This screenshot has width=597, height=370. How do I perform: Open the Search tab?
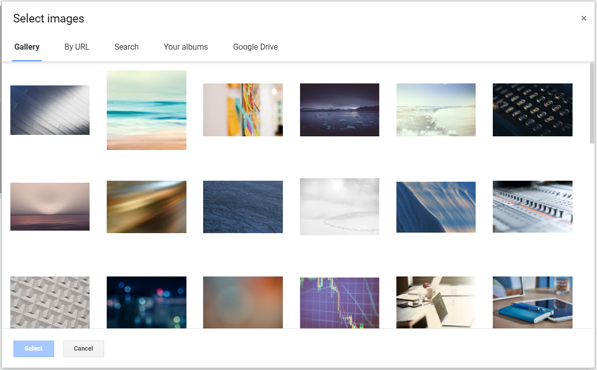click(x=126, y=47)
